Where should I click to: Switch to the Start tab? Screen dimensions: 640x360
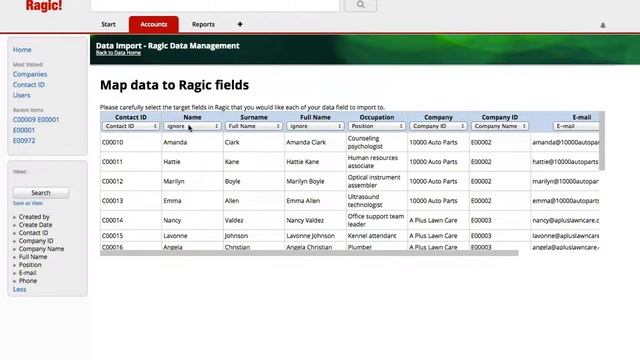tap(108, 24)
